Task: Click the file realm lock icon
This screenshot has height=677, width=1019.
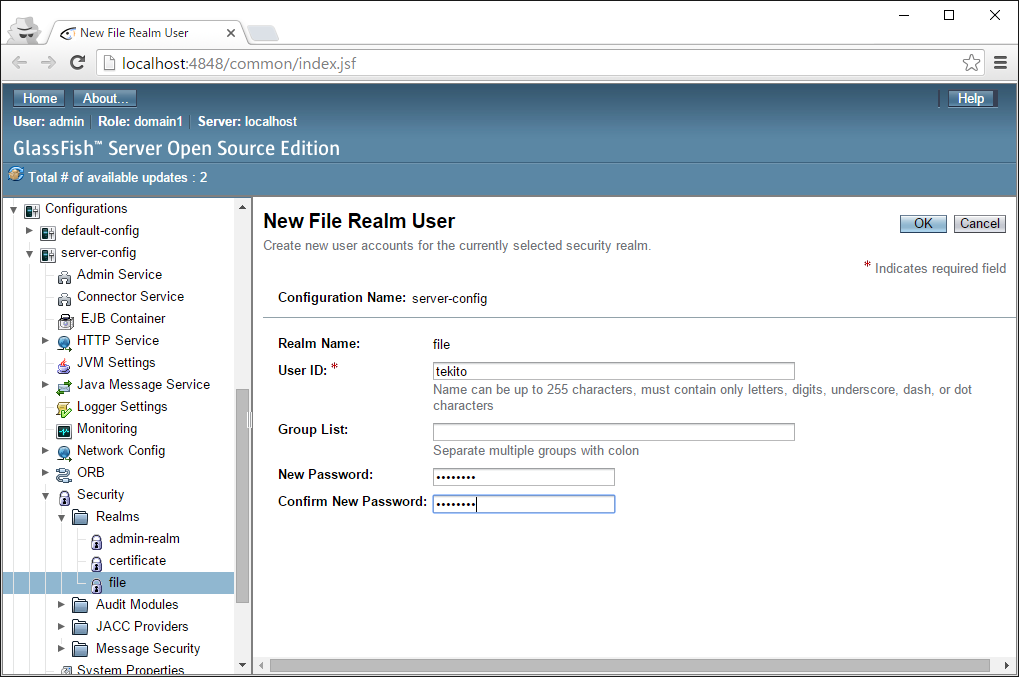Action: 96,585
